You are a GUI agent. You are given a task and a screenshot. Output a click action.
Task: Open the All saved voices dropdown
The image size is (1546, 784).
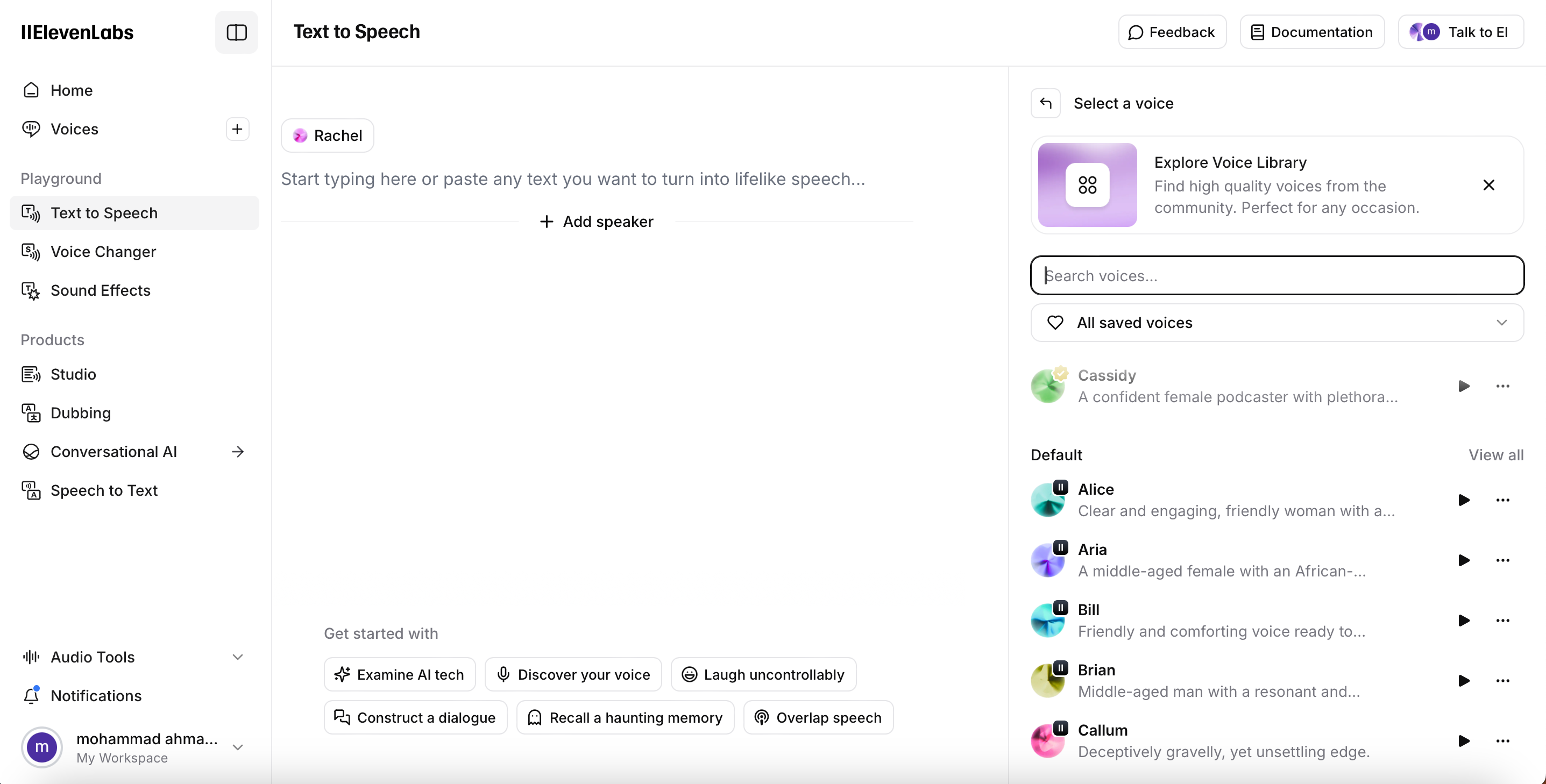click(x=1277, y=323)
